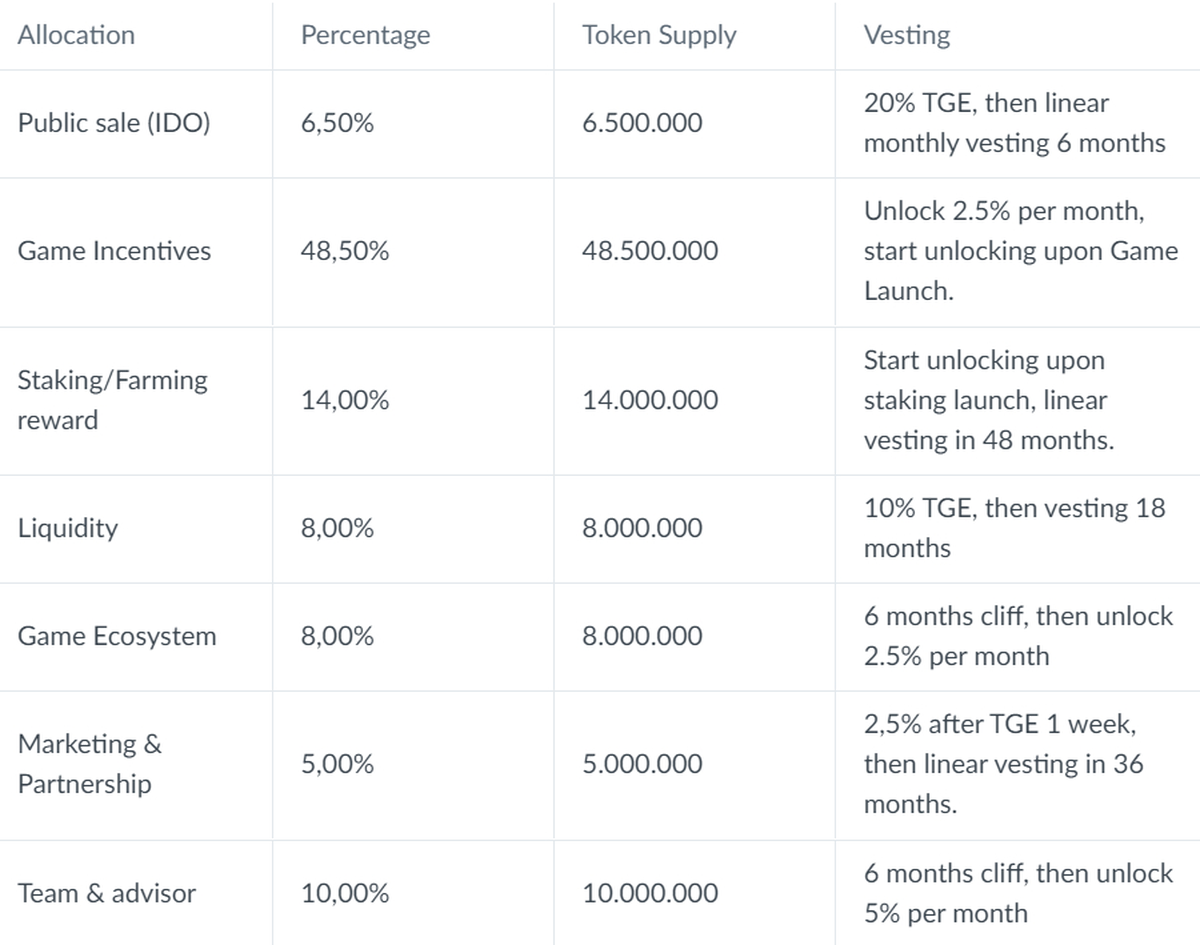Select the Token Supply header cell
The image size is (1200, 945).
[x=659, y=35]
